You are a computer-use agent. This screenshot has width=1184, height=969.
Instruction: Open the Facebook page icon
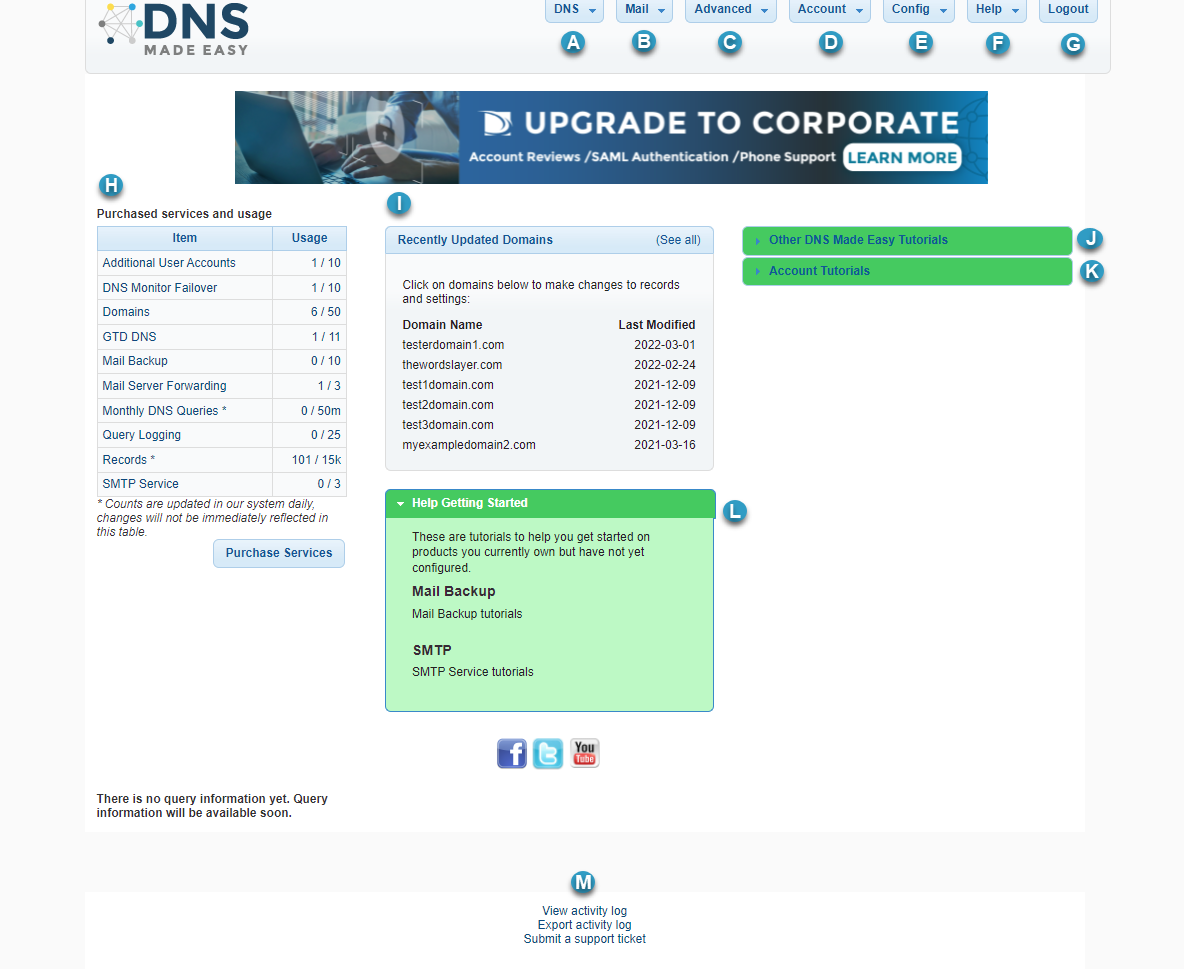(511, 753)
